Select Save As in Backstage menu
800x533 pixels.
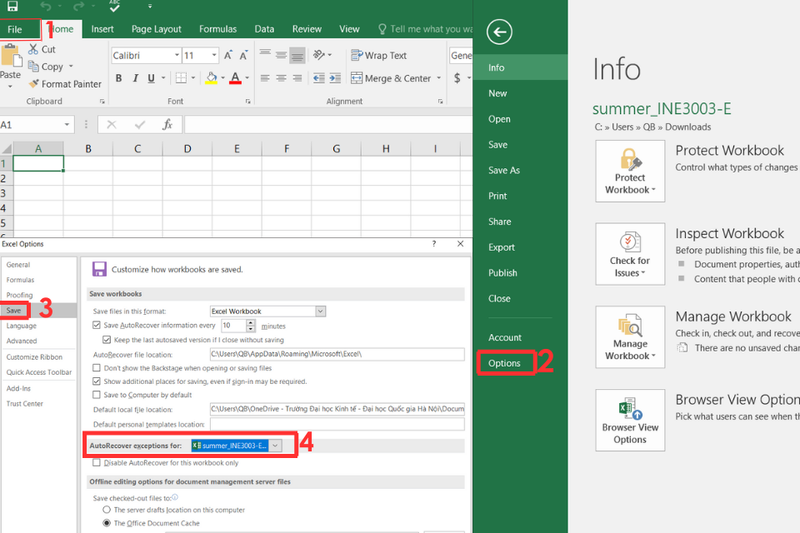coord(504,170)
